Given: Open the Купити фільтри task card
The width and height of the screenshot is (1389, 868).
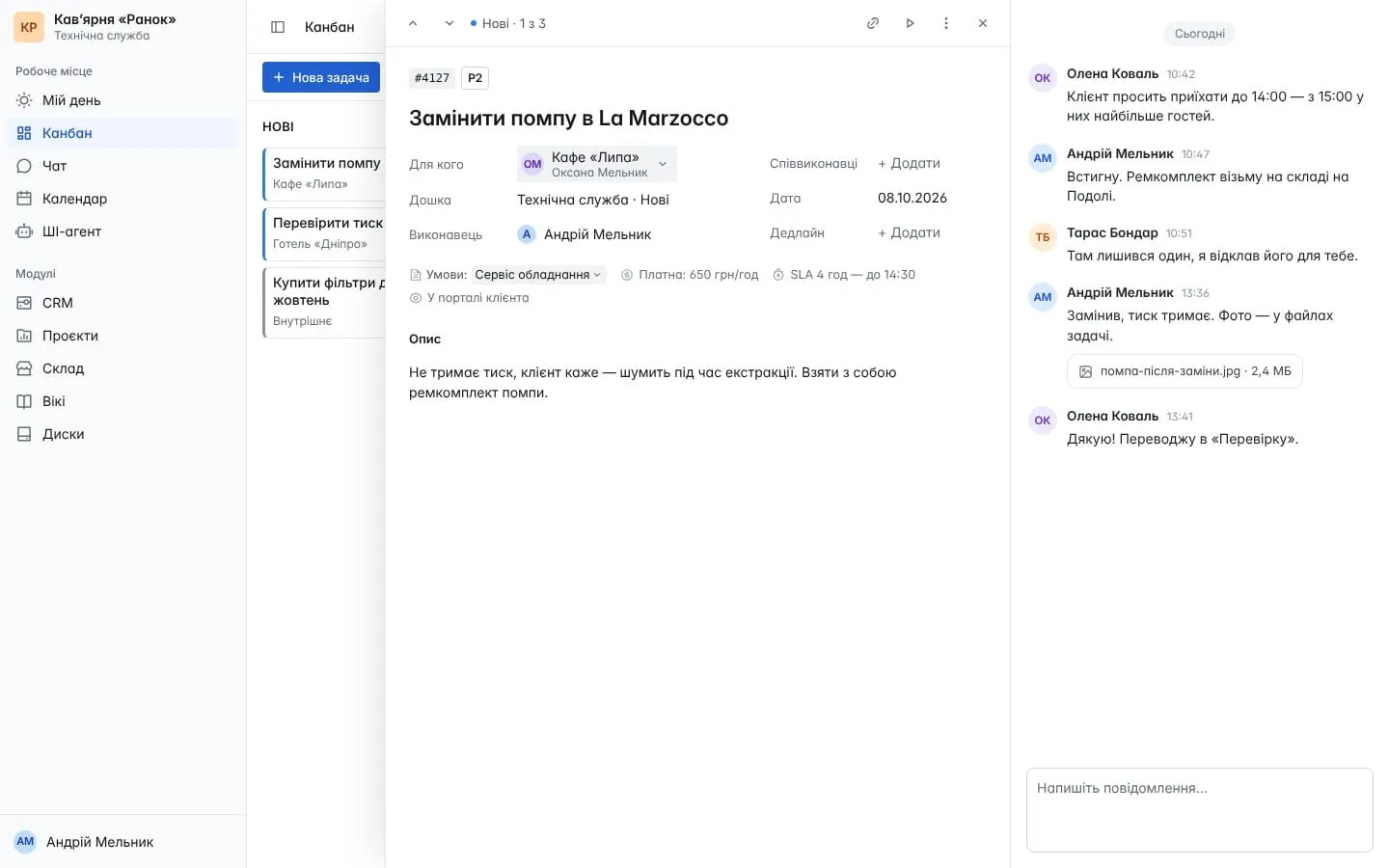Looking at the screenshot, I should click(324, 302).
